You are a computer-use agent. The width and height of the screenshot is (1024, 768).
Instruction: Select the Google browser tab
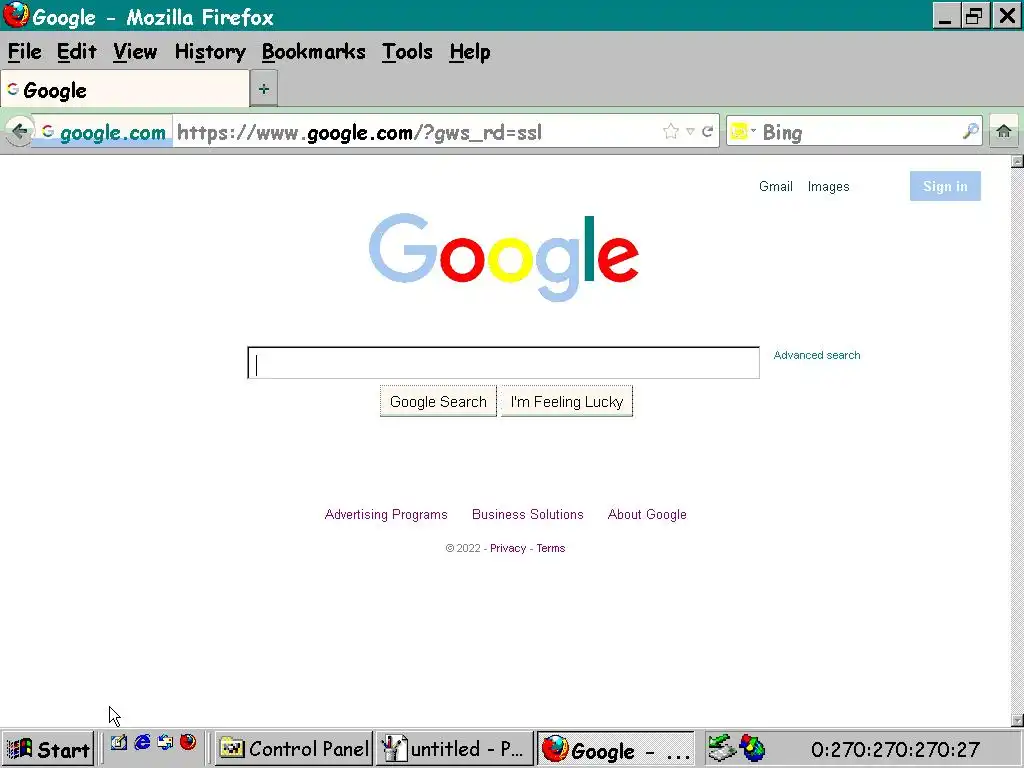[125, 89]
